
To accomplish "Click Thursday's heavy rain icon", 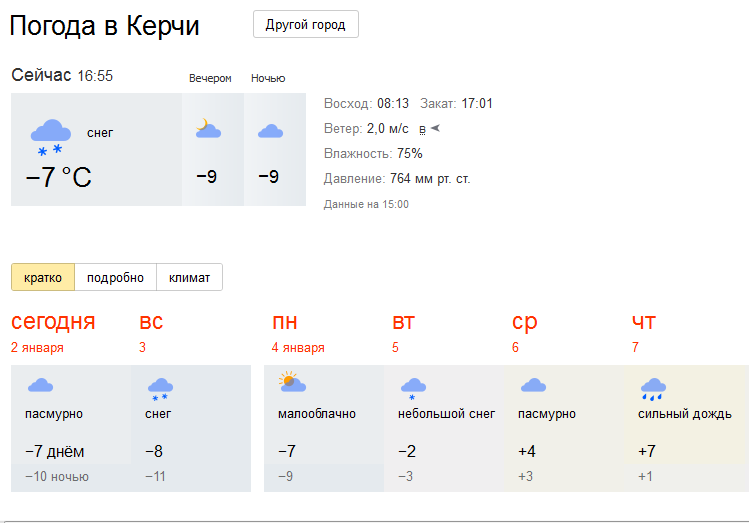I will [653, 389].
